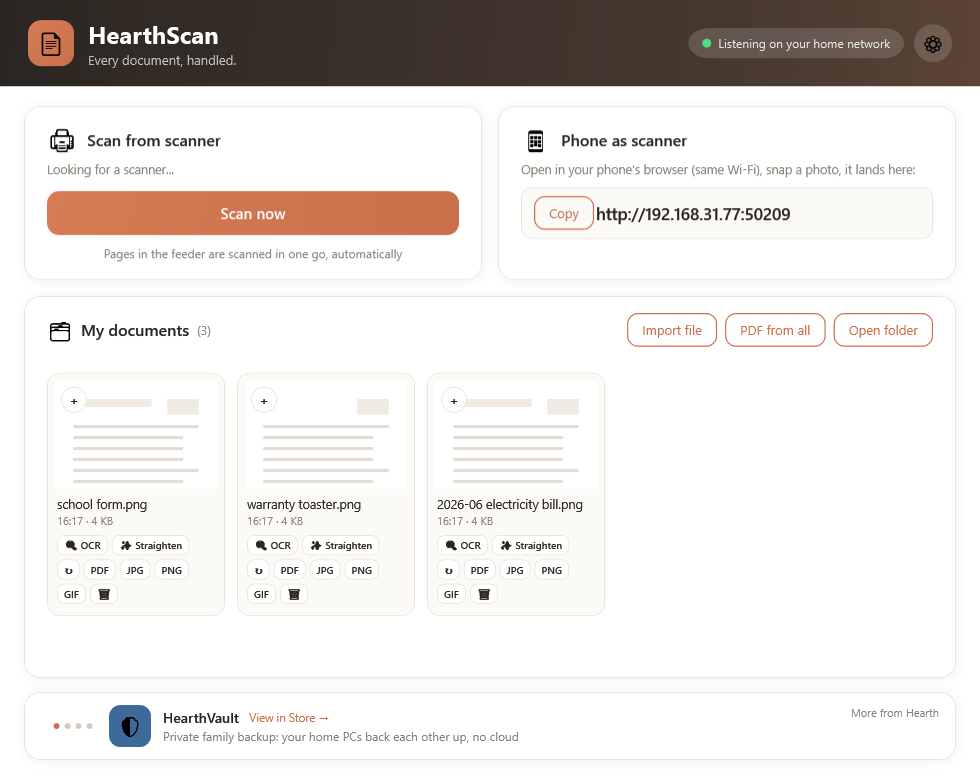980x780 pixels.
Task: Click plus on warranty toaster thumbnail
Action: coord(264,401)
